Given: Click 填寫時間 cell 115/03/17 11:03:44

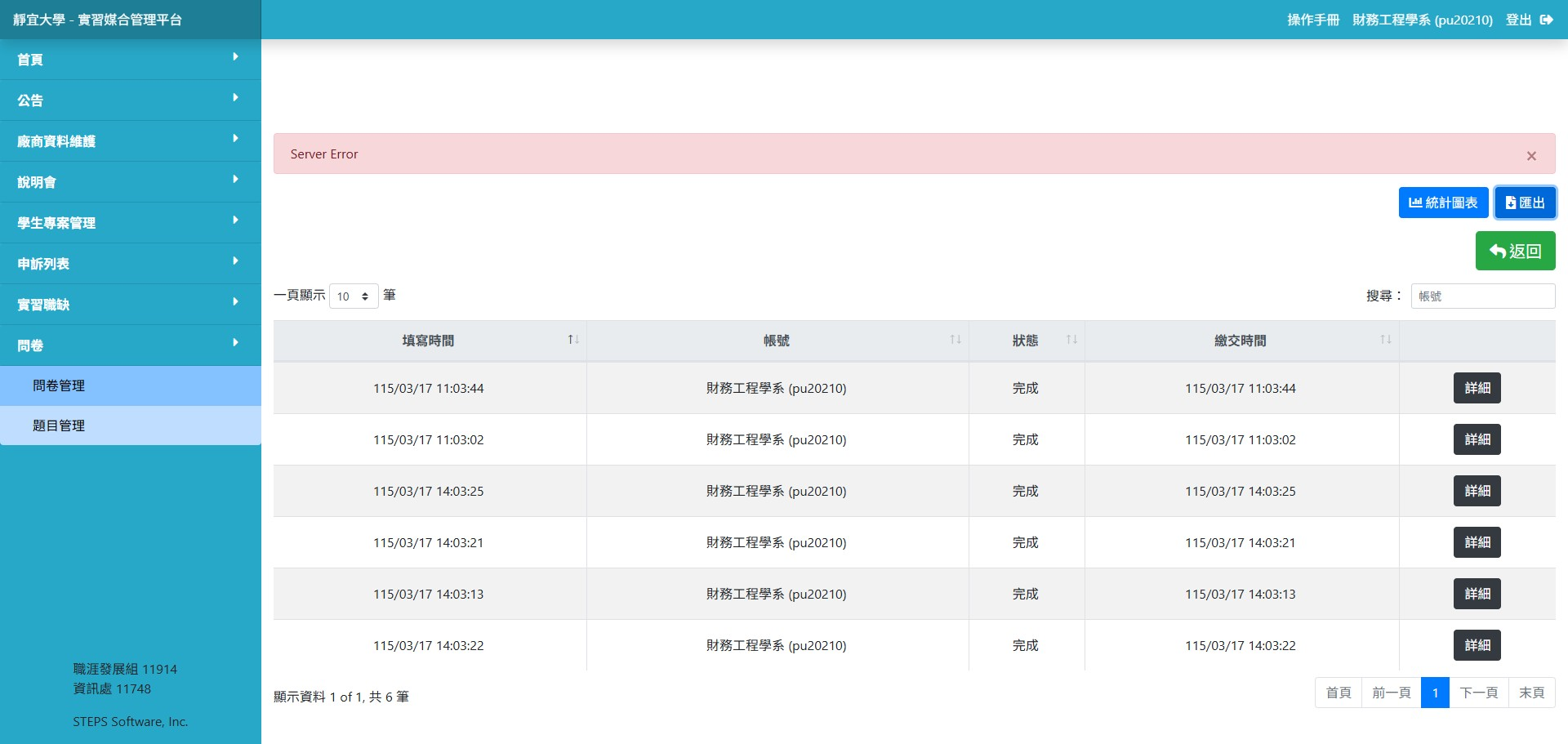Looking at the screenshot, I should (x=429, y=389).
